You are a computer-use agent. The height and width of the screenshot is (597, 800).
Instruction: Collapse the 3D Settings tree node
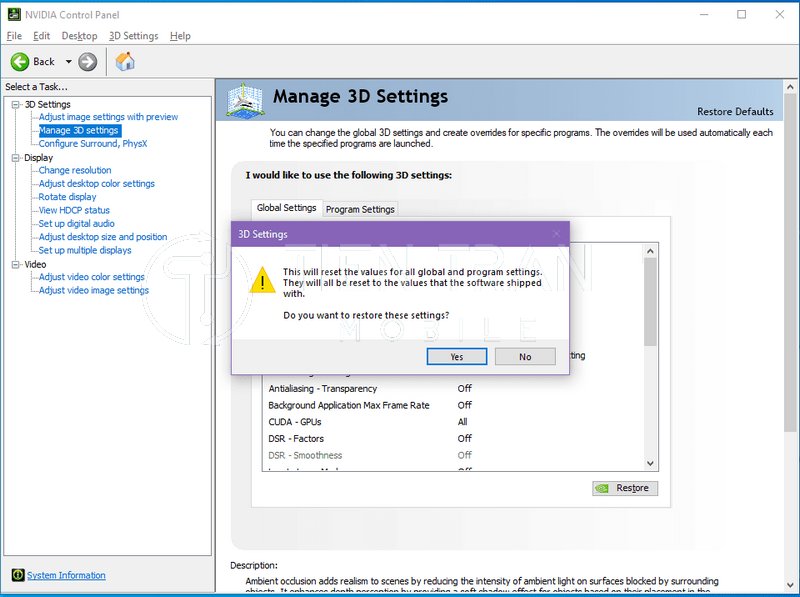(x=16, y=105)
